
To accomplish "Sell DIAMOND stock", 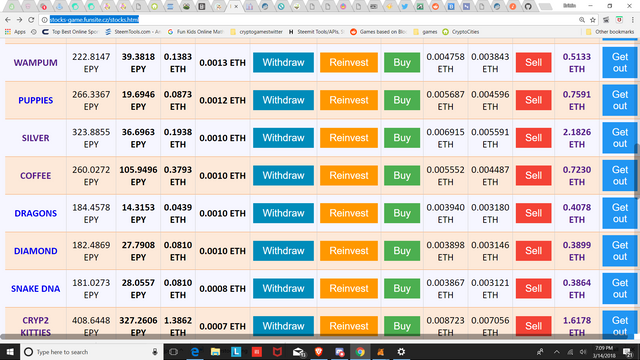I will (x=533, y=251).
